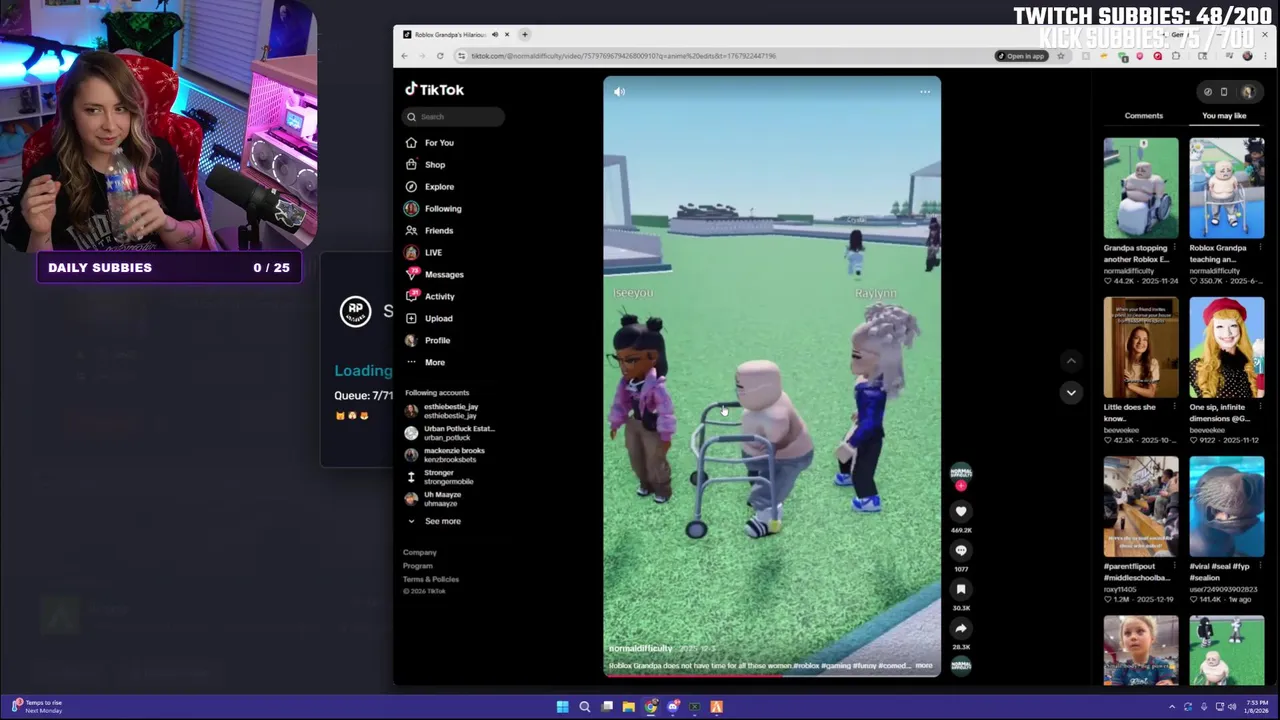Open esthiebestie_jay following account
Image resolution: width=1280 pixels, height=720 pixels.
(441, 411)
